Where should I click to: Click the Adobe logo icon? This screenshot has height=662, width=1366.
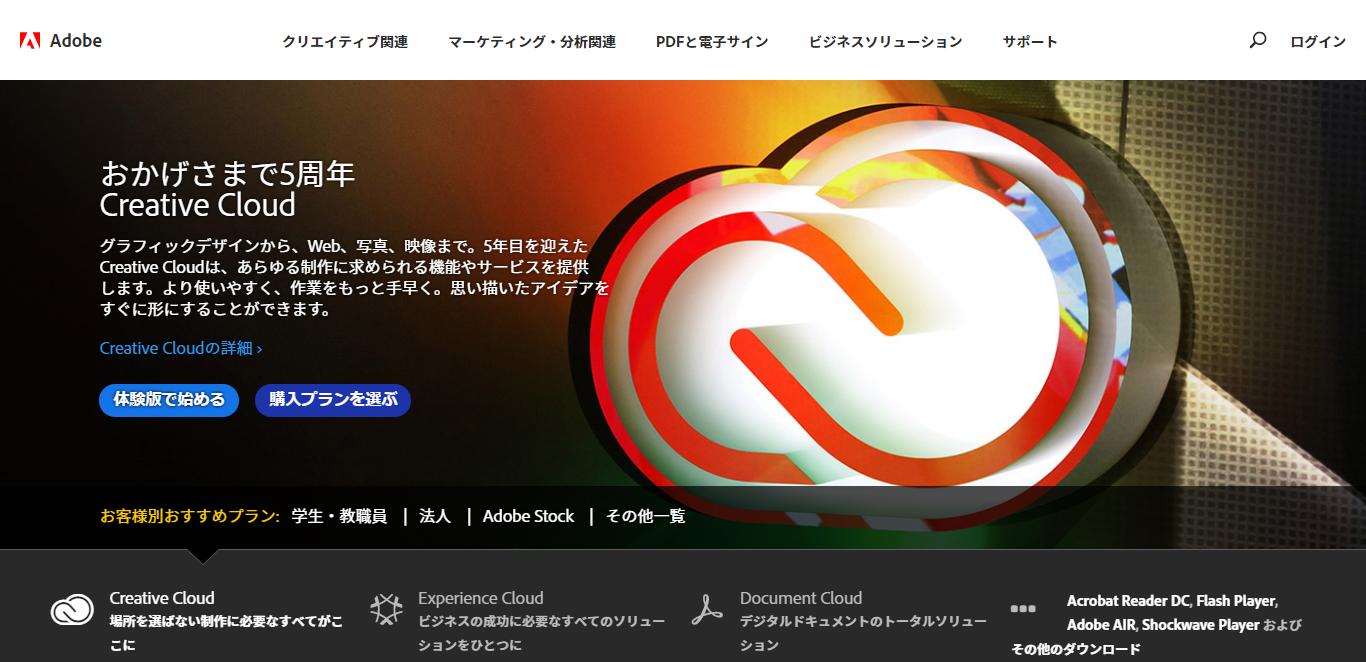30,41
